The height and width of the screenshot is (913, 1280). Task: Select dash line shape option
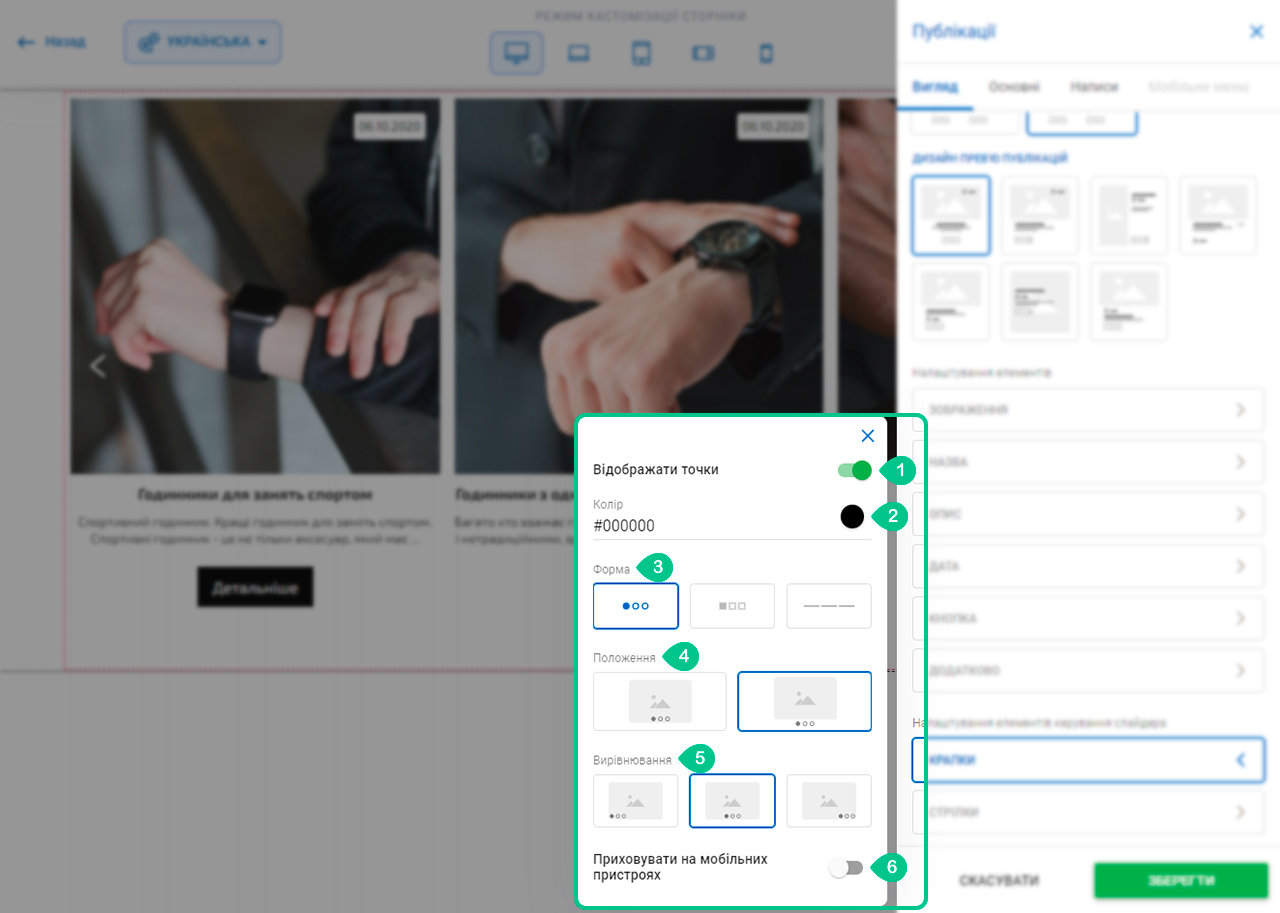(829, 606)
